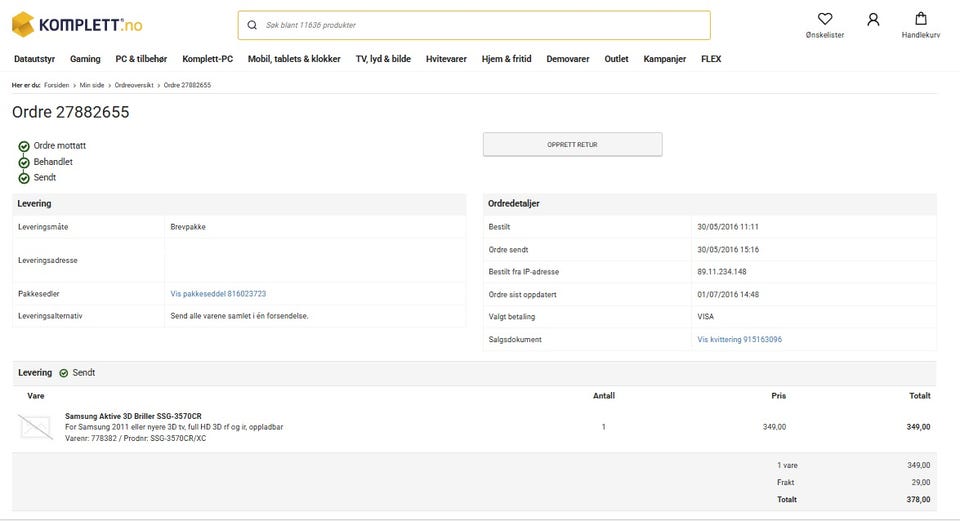Open the PC & tilbehør menu
The image size is (960, 521).
click(141, 59)
